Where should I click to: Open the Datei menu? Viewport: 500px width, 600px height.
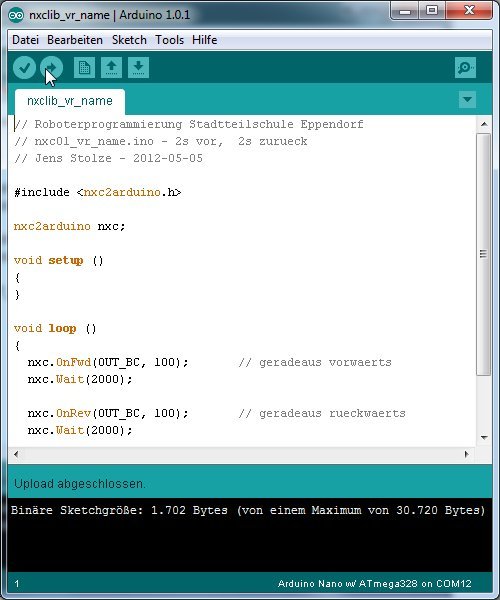[x=26, y=40]
